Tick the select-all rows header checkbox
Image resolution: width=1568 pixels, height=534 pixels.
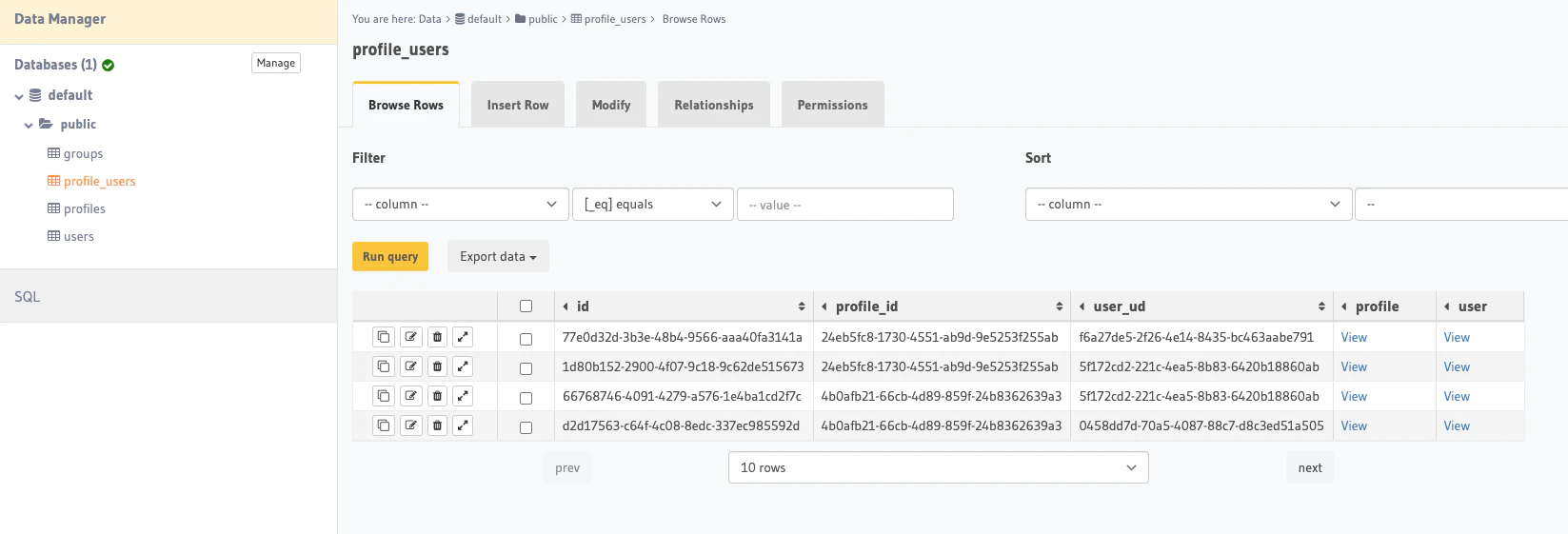pyautogui.click(x=526, y=307)
